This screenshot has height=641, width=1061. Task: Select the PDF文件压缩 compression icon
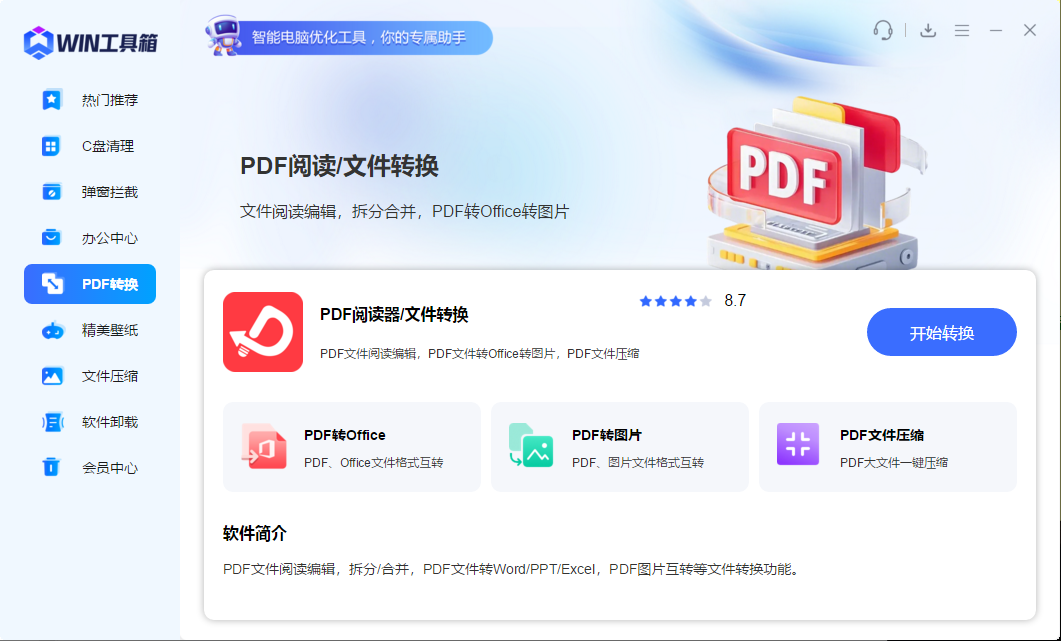[797, 445]
